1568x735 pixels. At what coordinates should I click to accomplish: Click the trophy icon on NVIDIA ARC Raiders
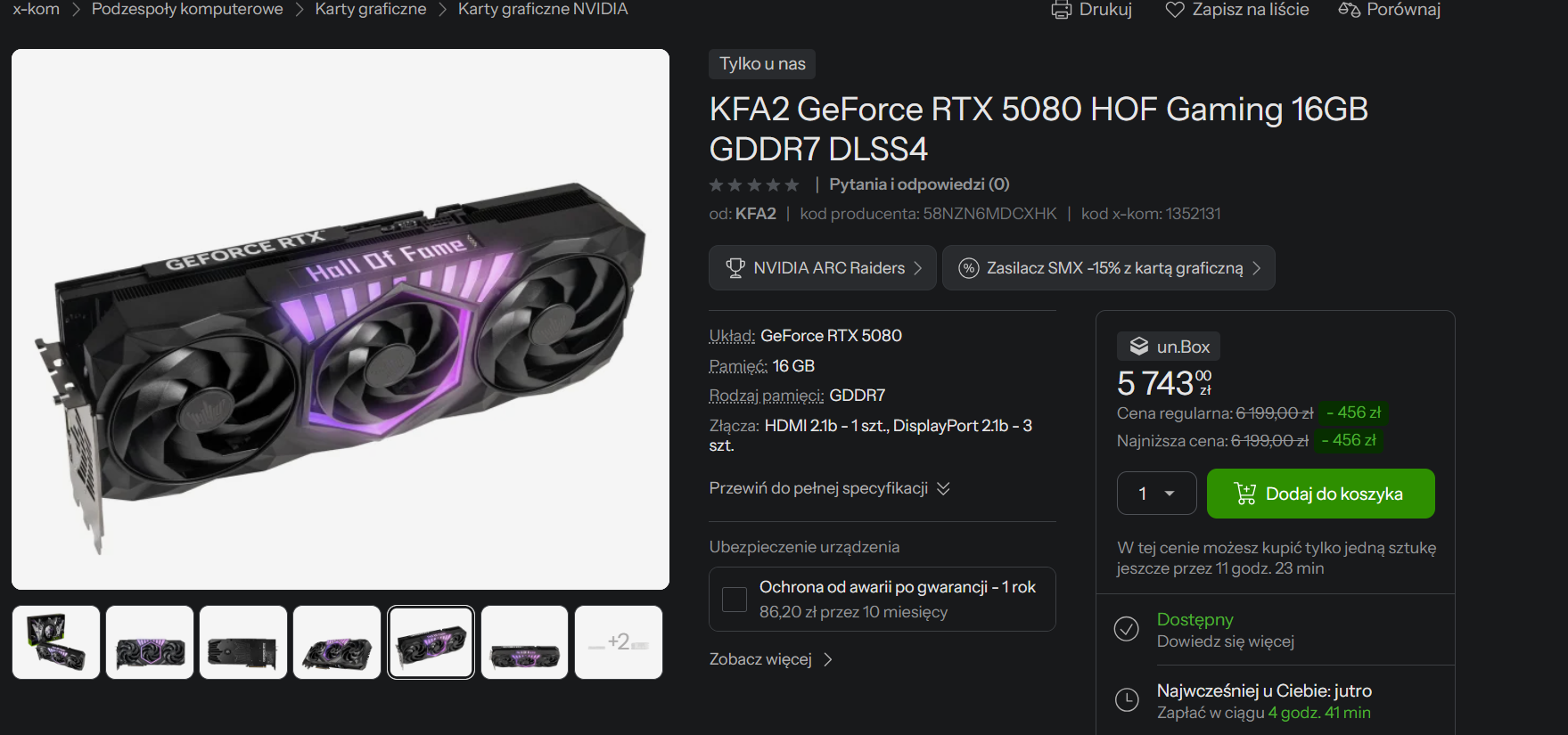[x=735, y=267]
